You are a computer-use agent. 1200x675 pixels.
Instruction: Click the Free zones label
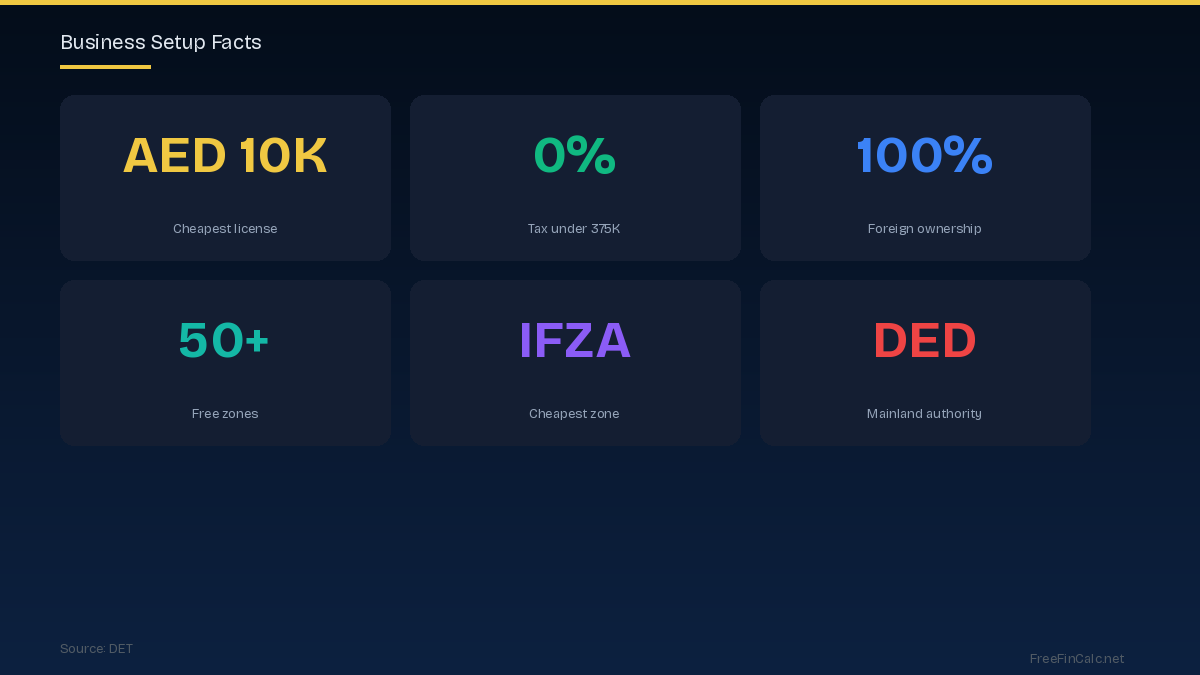[x=225, y=414]
